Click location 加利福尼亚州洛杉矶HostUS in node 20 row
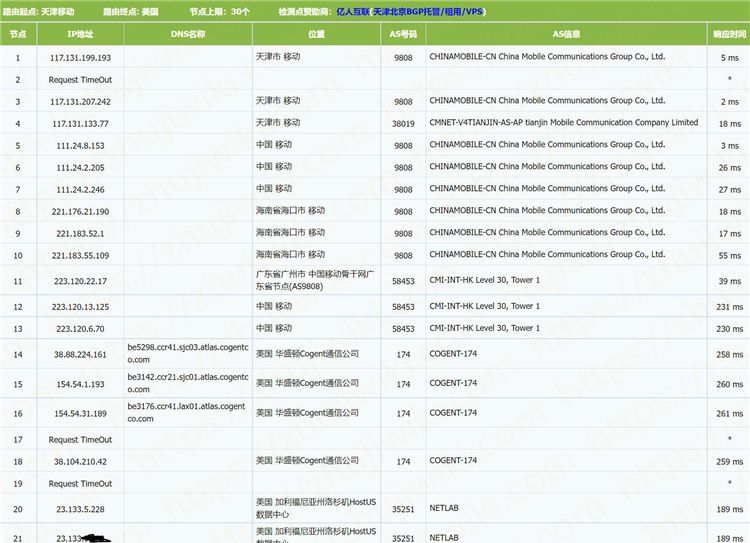The height and width of the screenshot is (543, 750). [x=316, y=508]
